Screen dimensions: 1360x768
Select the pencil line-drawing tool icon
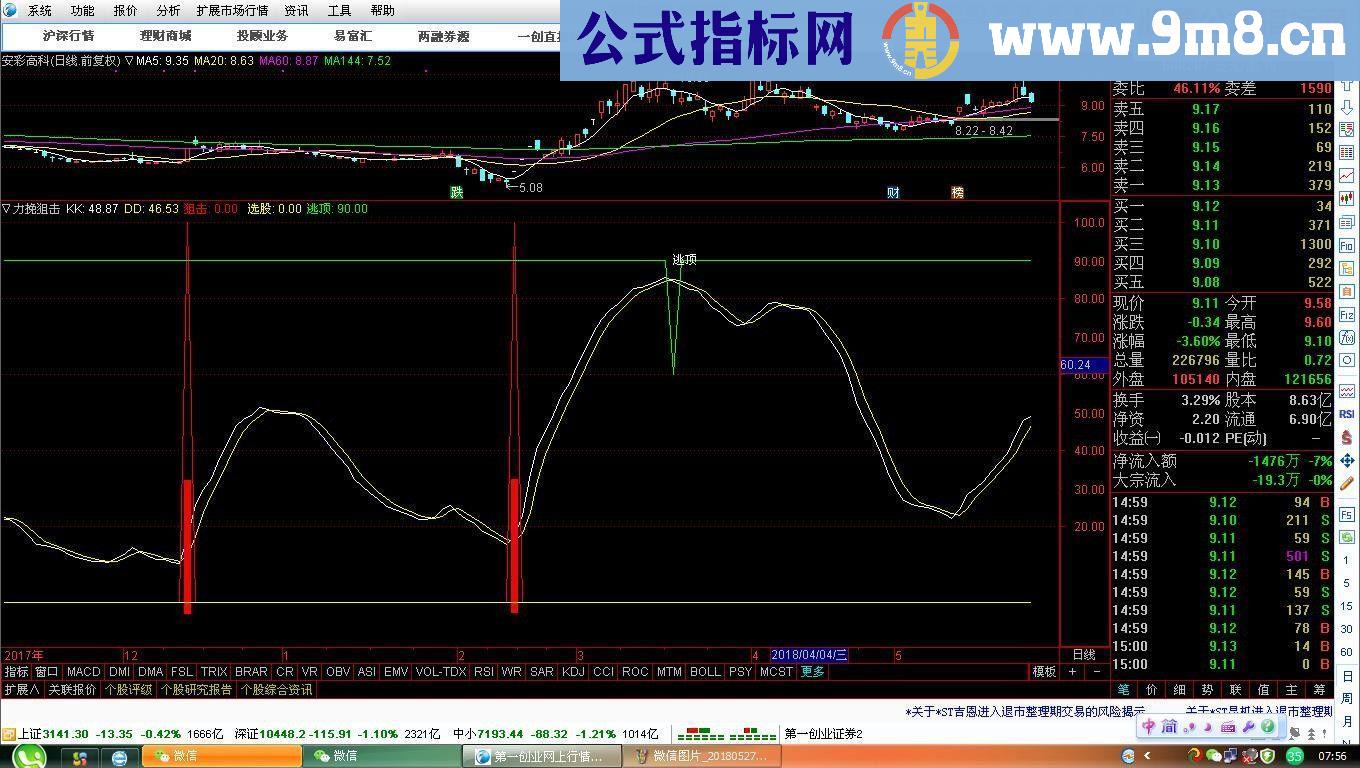point(1348,483)
